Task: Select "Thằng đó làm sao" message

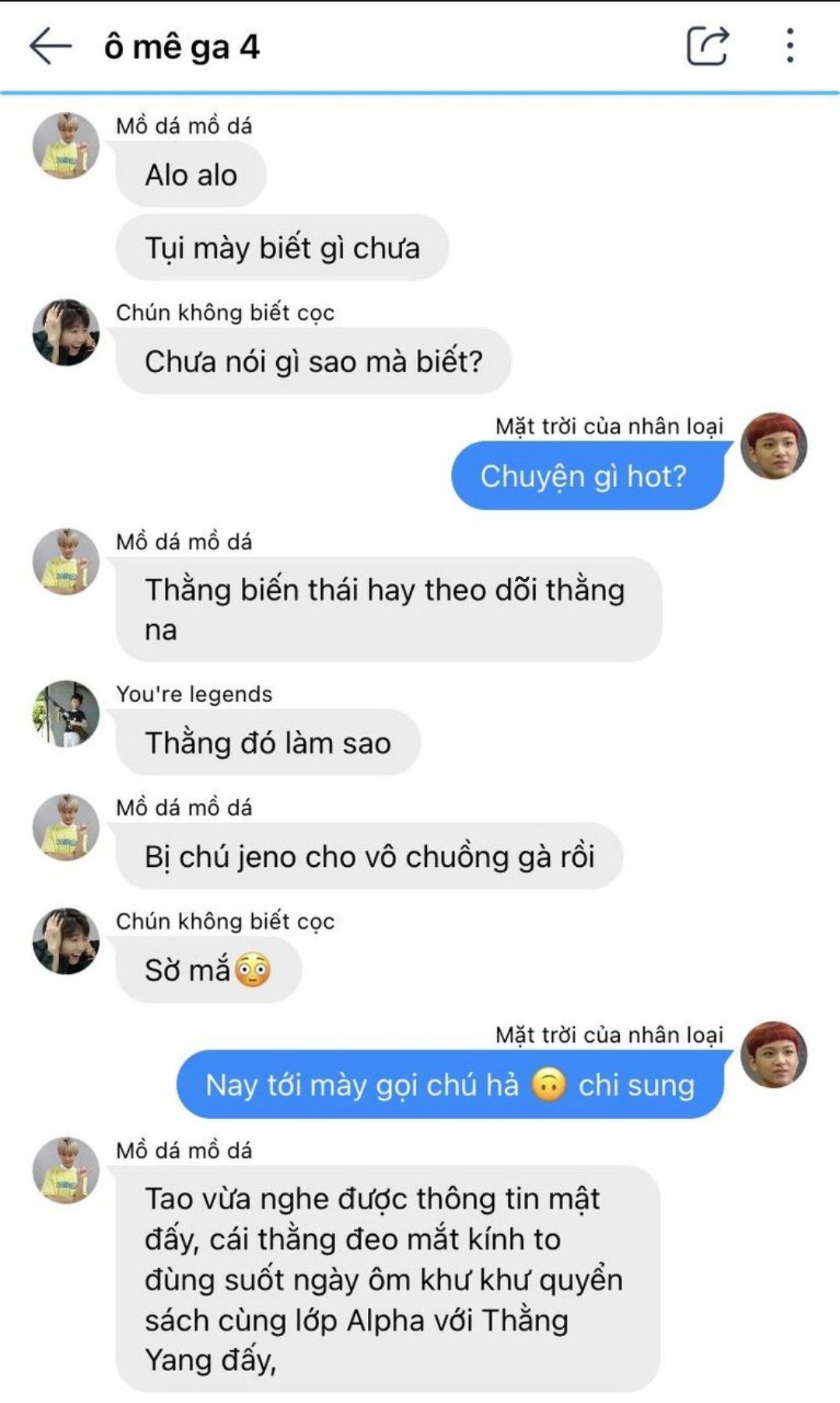Action: pos(268,742)
